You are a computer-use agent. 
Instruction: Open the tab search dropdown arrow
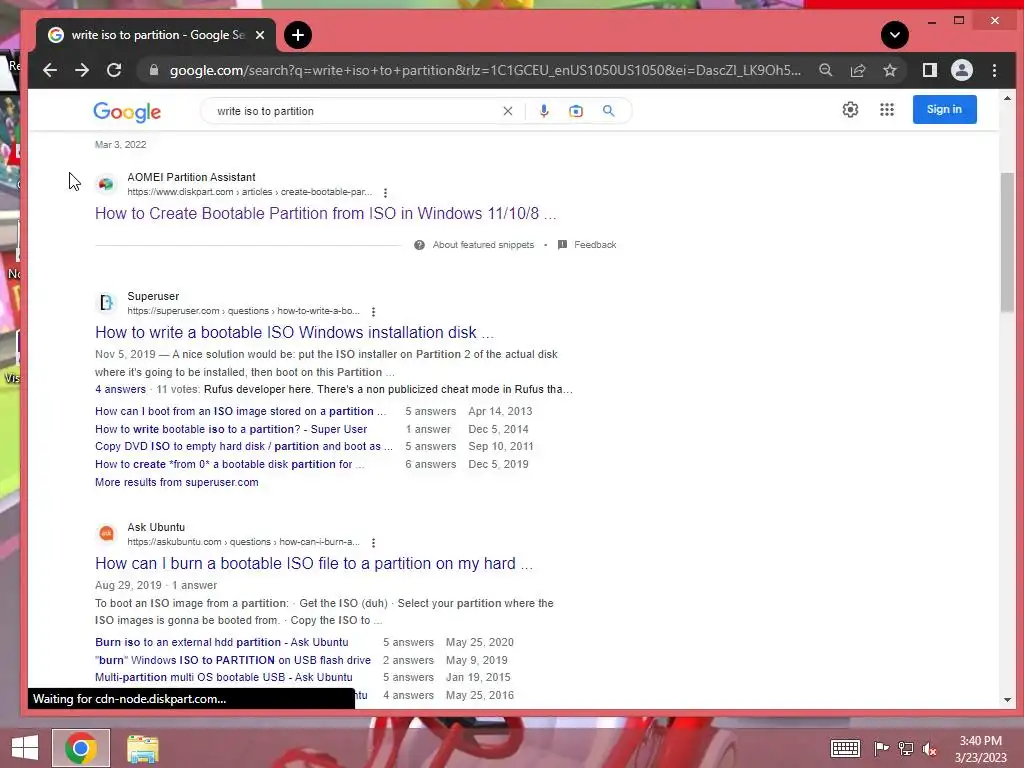(x=895, y=35)
